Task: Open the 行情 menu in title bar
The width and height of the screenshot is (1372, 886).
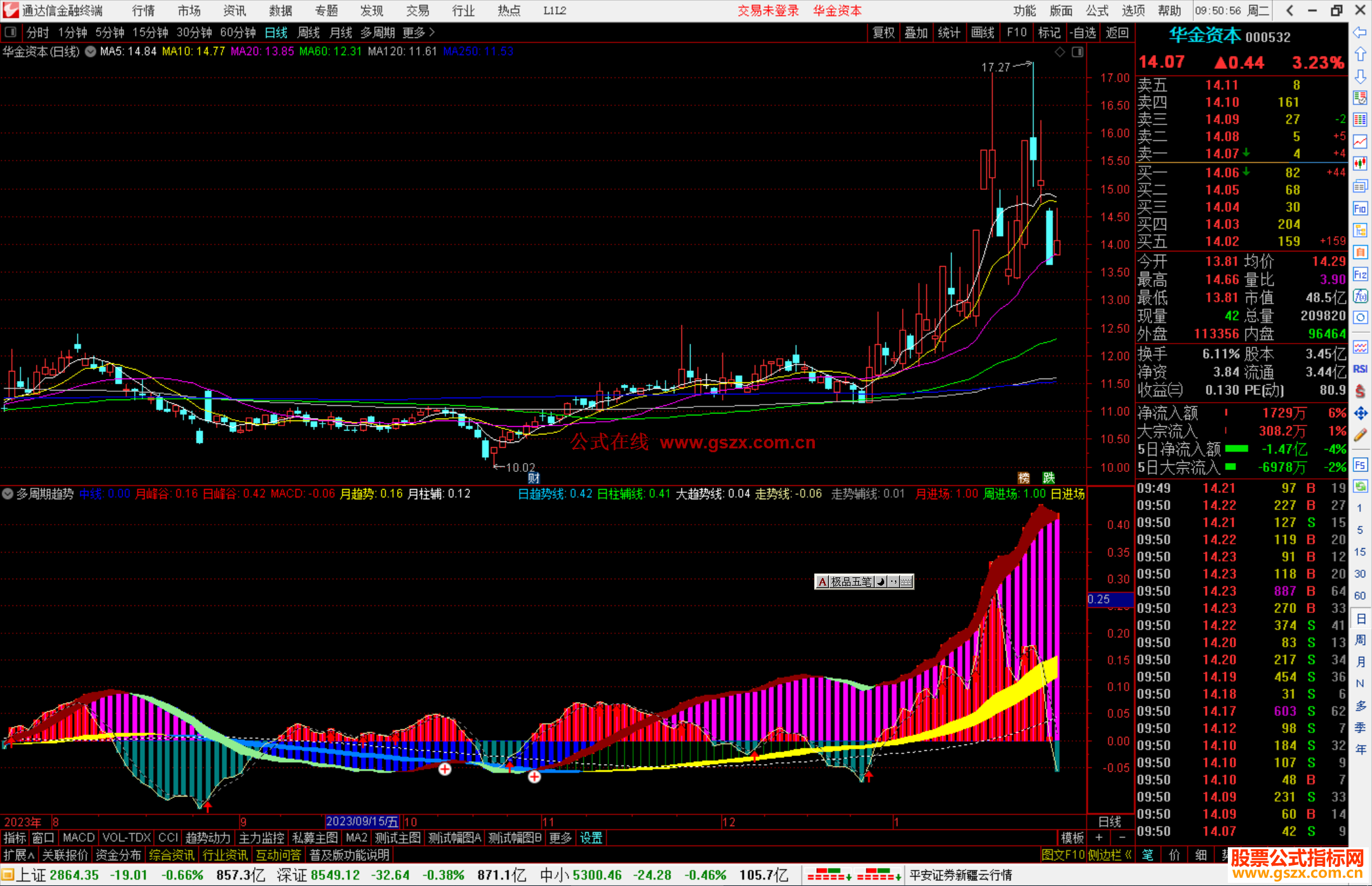Action: (143, 11)
